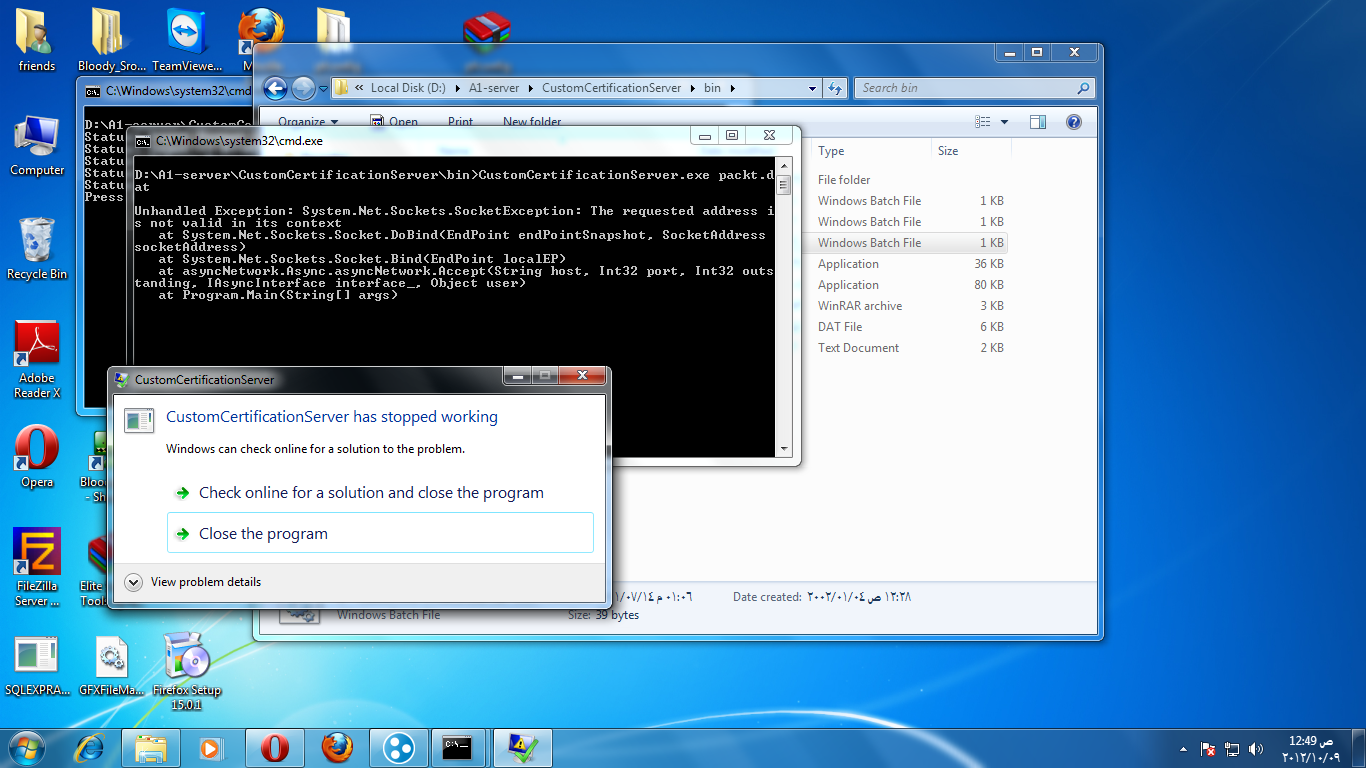1366x768 pixels.
Task: Click the Search bin input field
Action: [x=974, y=88]
